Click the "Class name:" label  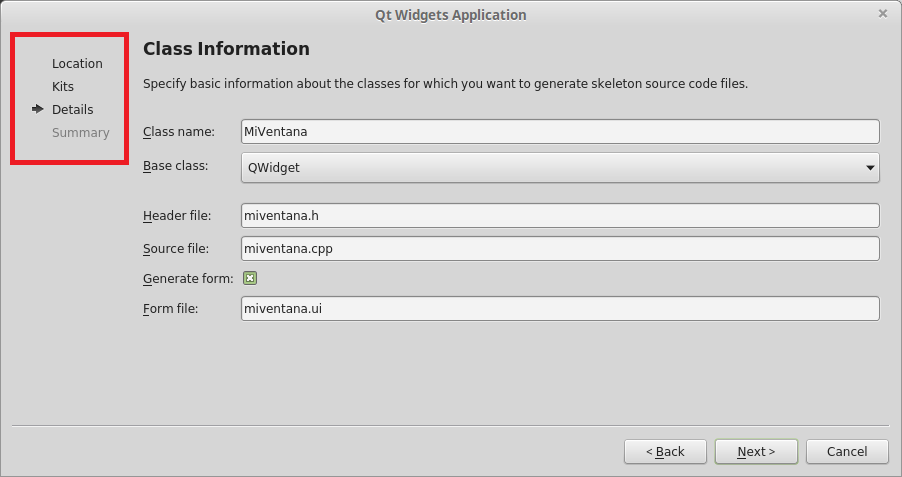(179, 132)
